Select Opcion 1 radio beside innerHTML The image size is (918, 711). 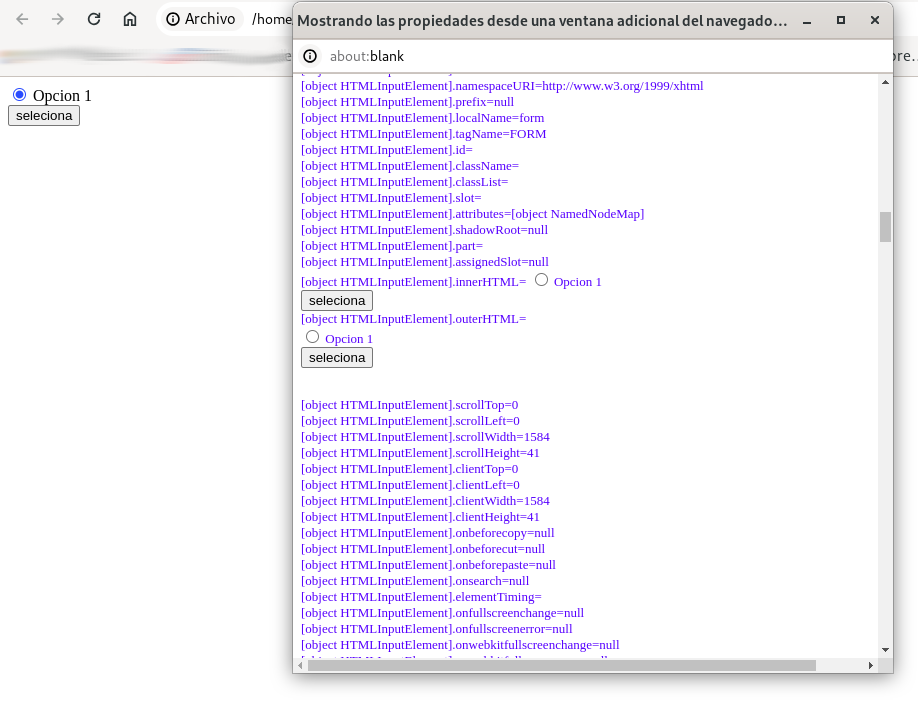pos(542,280)
